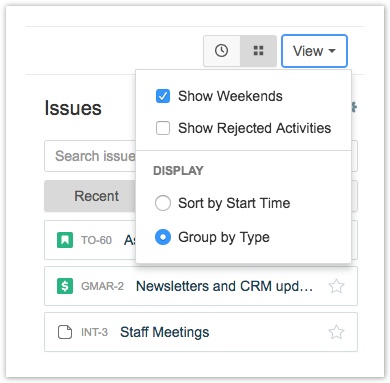The height and width of the screenshot is (383, 390).
Task: Click the green dollar icon for GMAR-2
Action: (65, 286)
